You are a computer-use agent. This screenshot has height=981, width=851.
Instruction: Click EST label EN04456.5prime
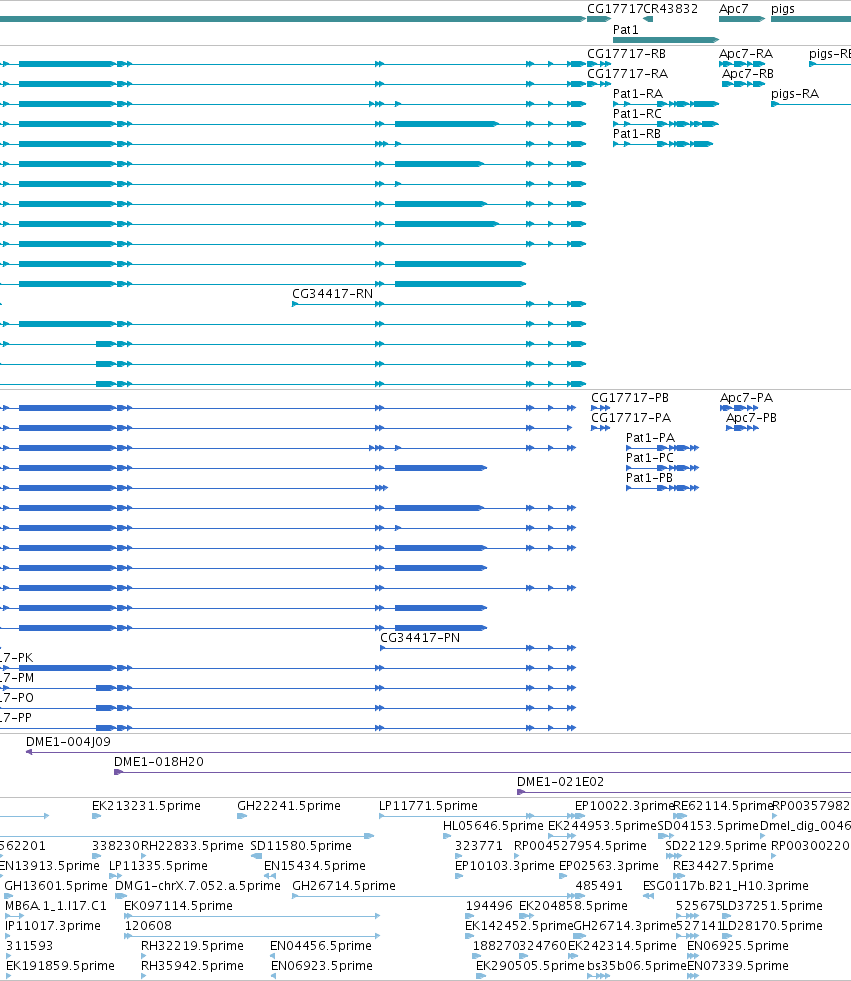point(320,946)
